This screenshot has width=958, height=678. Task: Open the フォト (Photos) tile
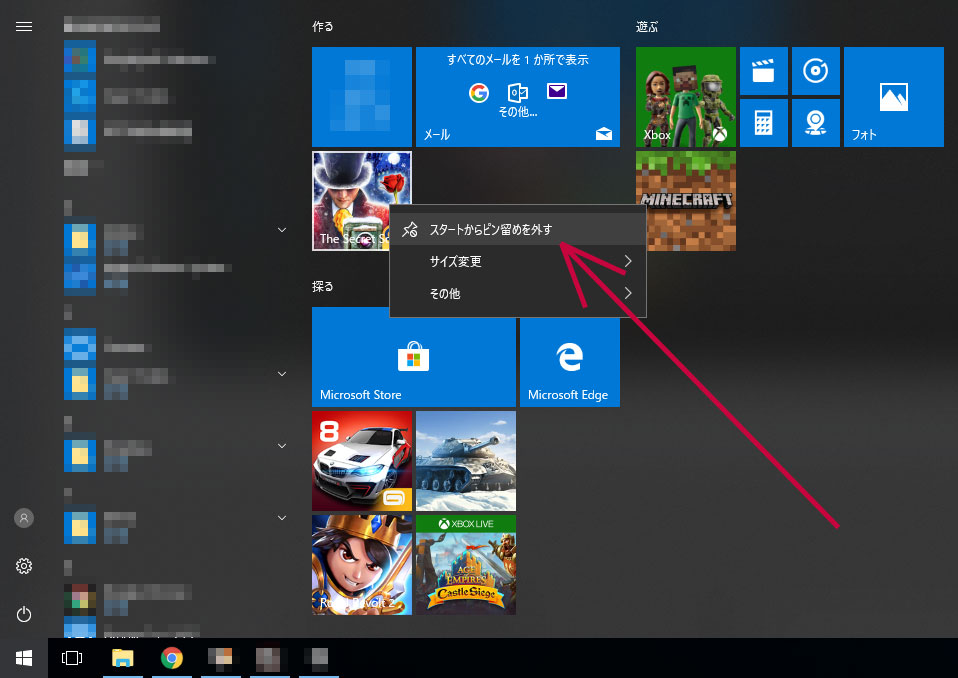point(893,97)
